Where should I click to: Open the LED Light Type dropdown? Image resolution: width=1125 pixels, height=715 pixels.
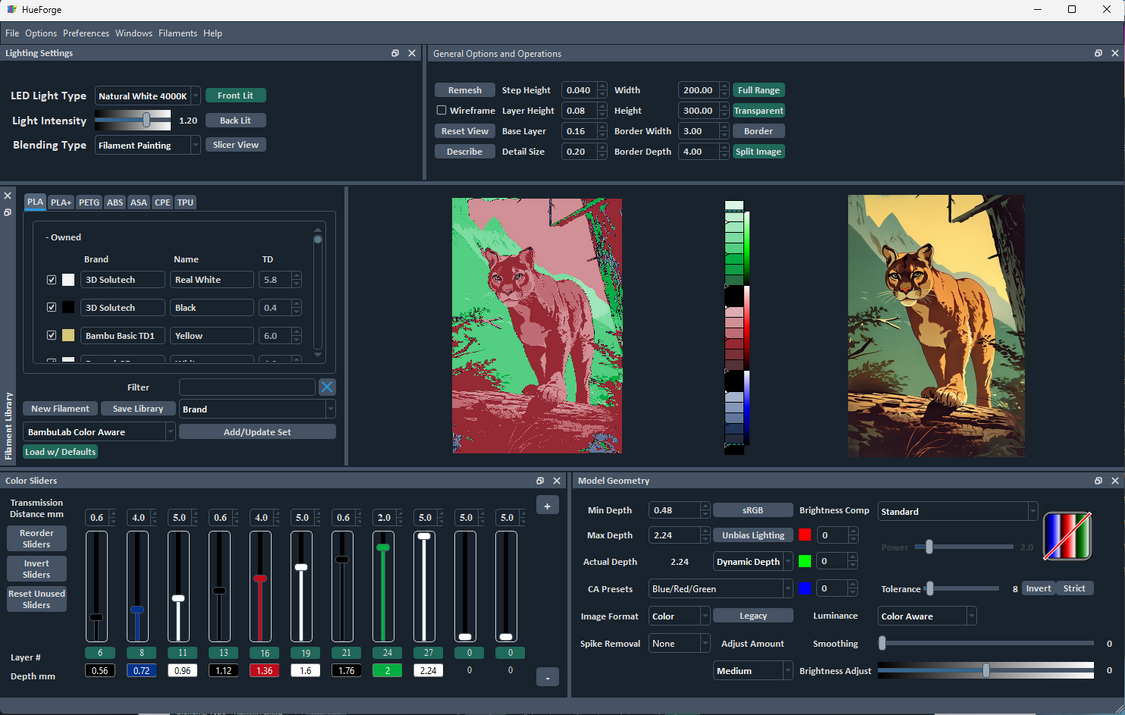pyautogui.click(x=147, y=96)
